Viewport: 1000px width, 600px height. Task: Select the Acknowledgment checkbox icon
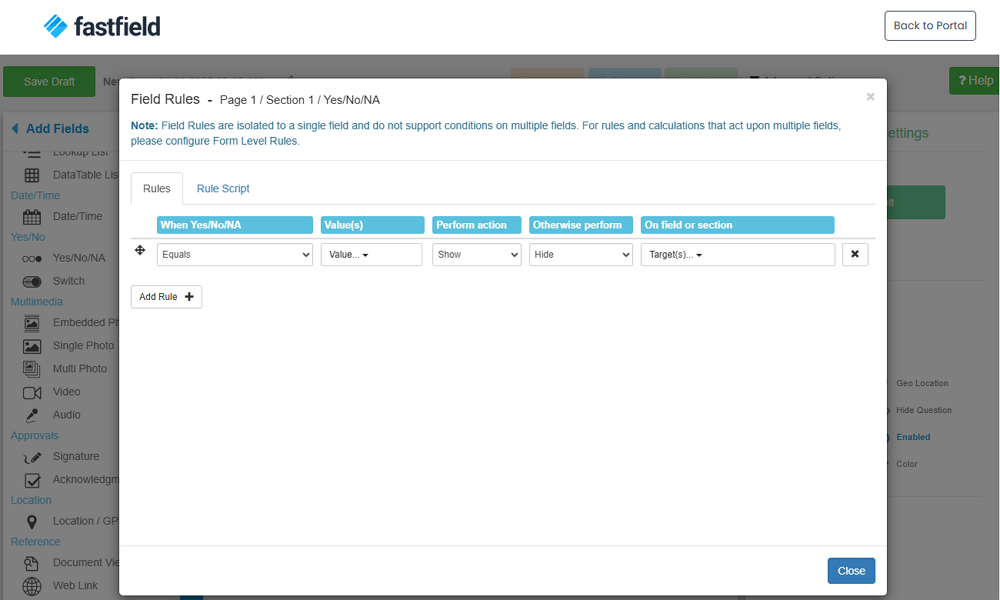click(32, 480)
